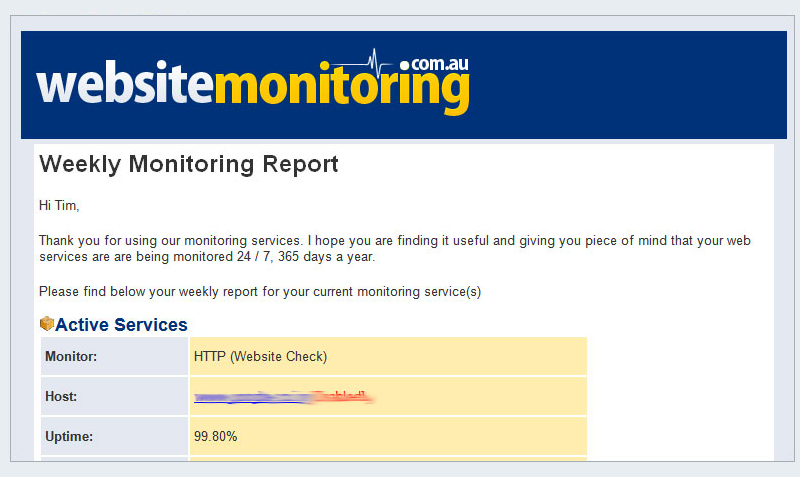
Task: Click the Active Services box icon
Action: pos(47,323)
